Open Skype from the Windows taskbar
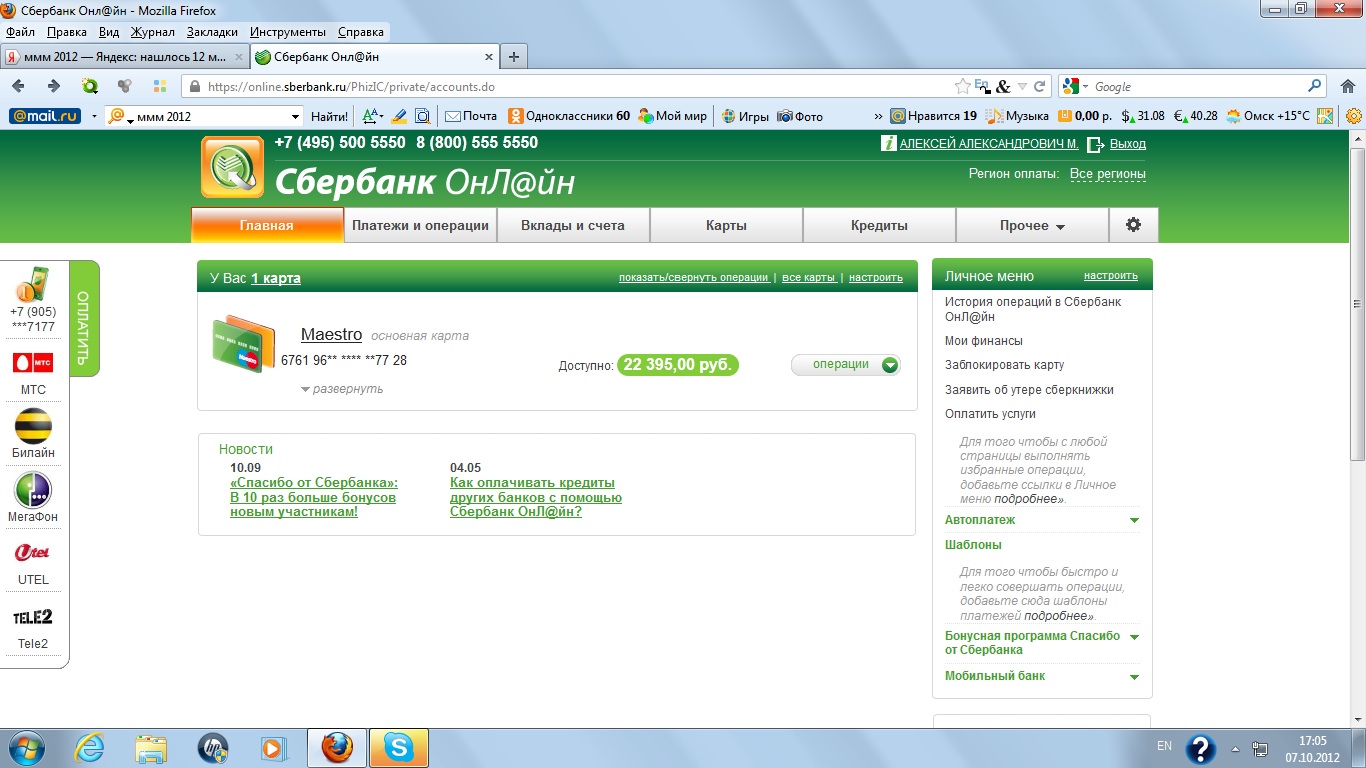The image size is (1366, 768). 398,748
